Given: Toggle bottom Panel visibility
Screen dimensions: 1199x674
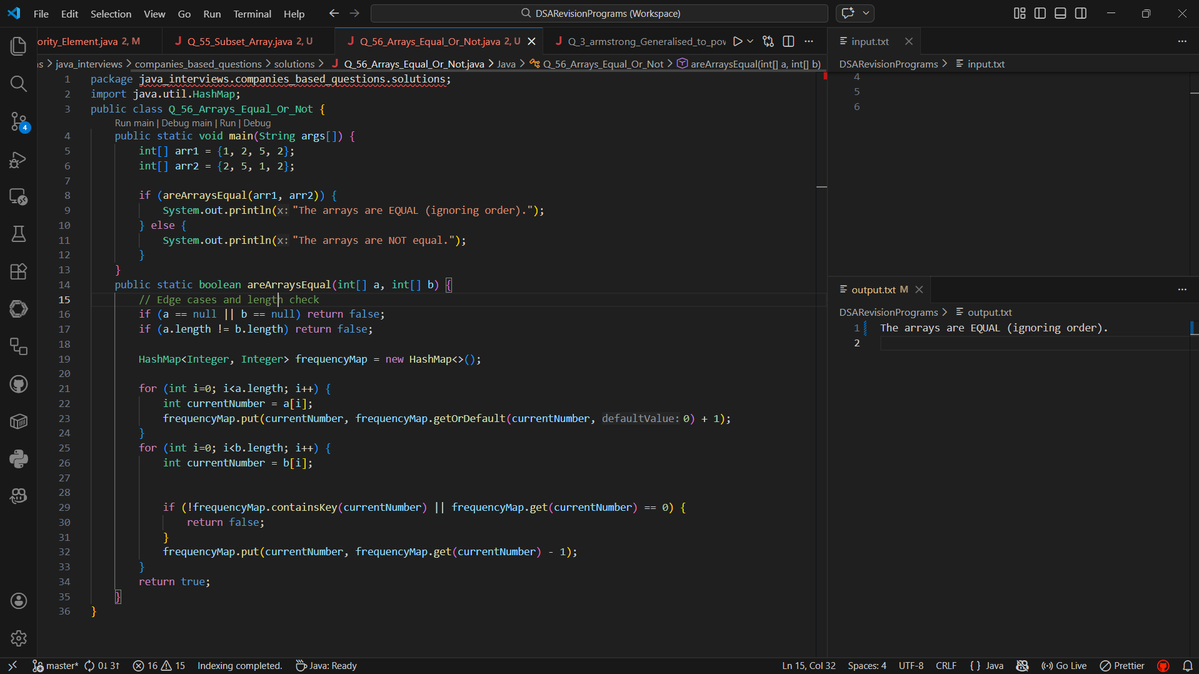Looking at the screenshot, I should tap(1060, 13).
